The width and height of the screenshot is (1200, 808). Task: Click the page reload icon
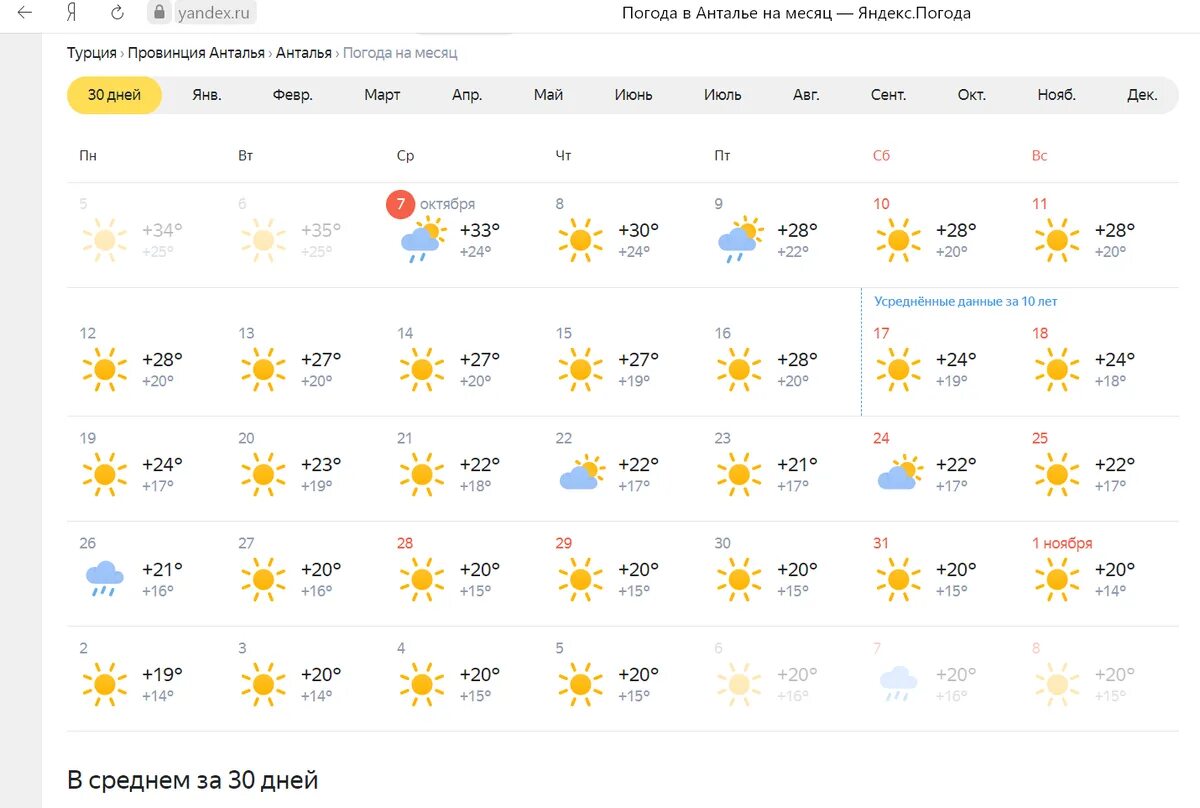pyautogui.click(x=117, y=13)
